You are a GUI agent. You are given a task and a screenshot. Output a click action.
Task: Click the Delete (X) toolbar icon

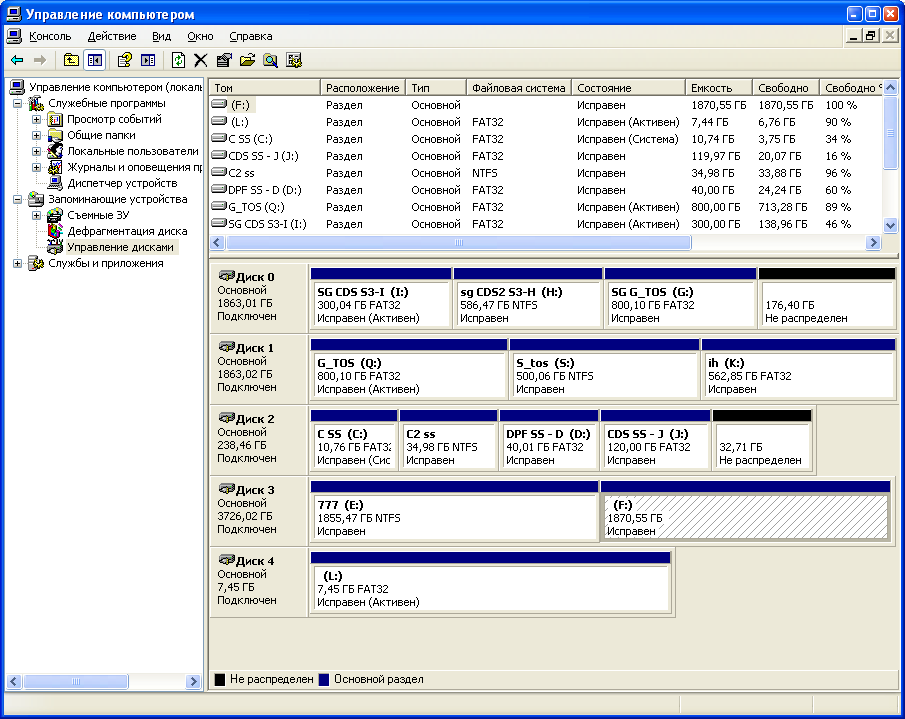(x=200, y=58)
